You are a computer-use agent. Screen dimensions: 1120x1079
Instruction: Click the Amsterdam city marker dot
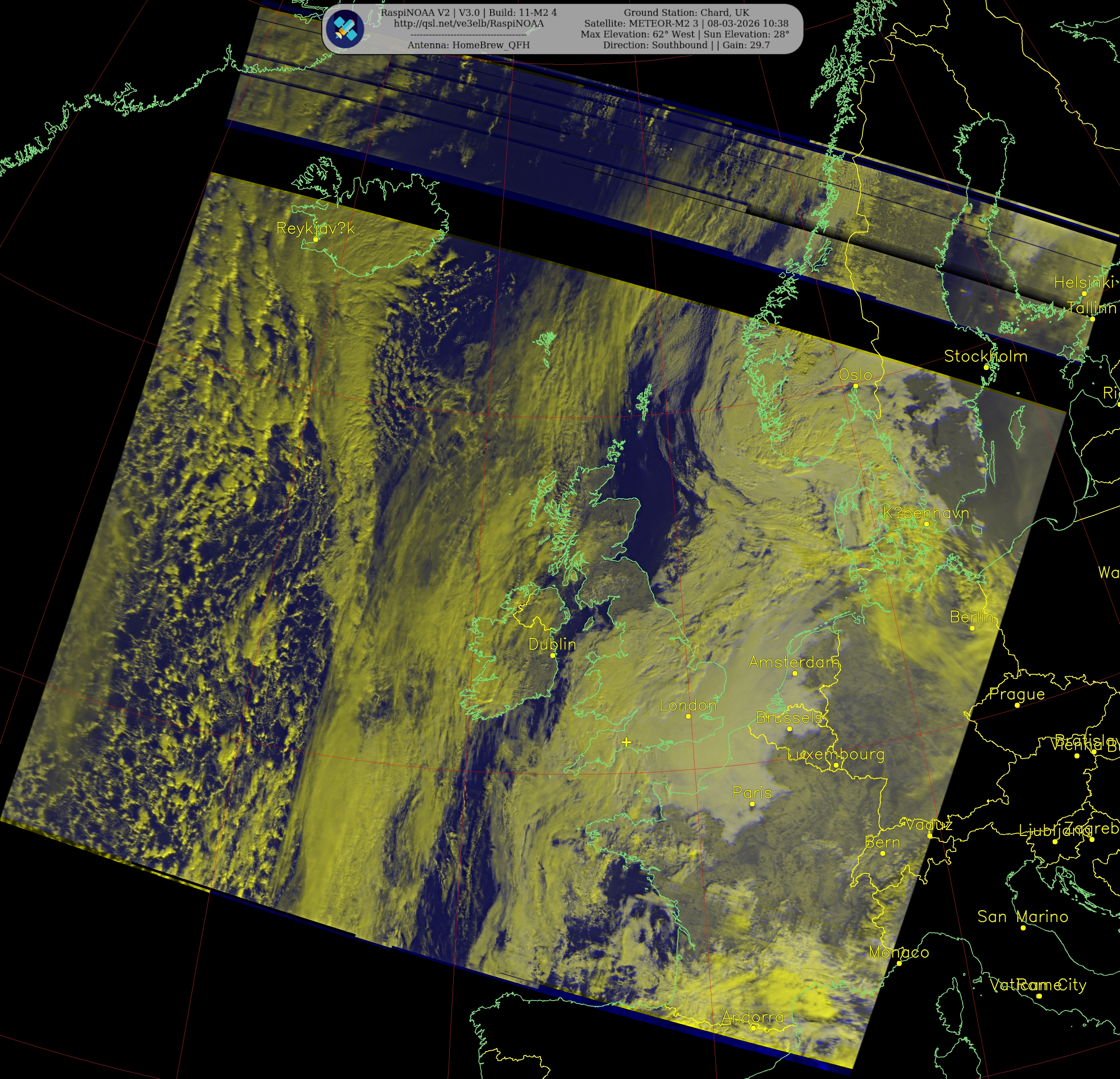pos(794,673)
